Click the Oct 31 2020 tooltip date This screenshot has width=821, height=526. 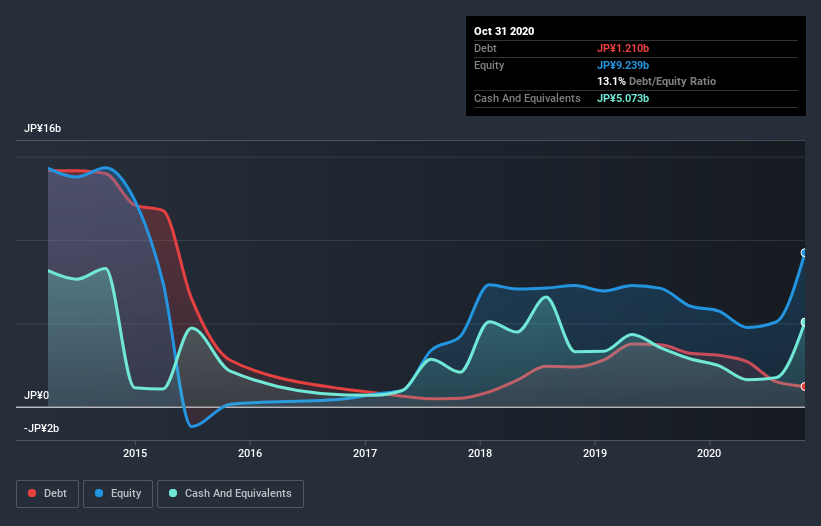[504, 31]
